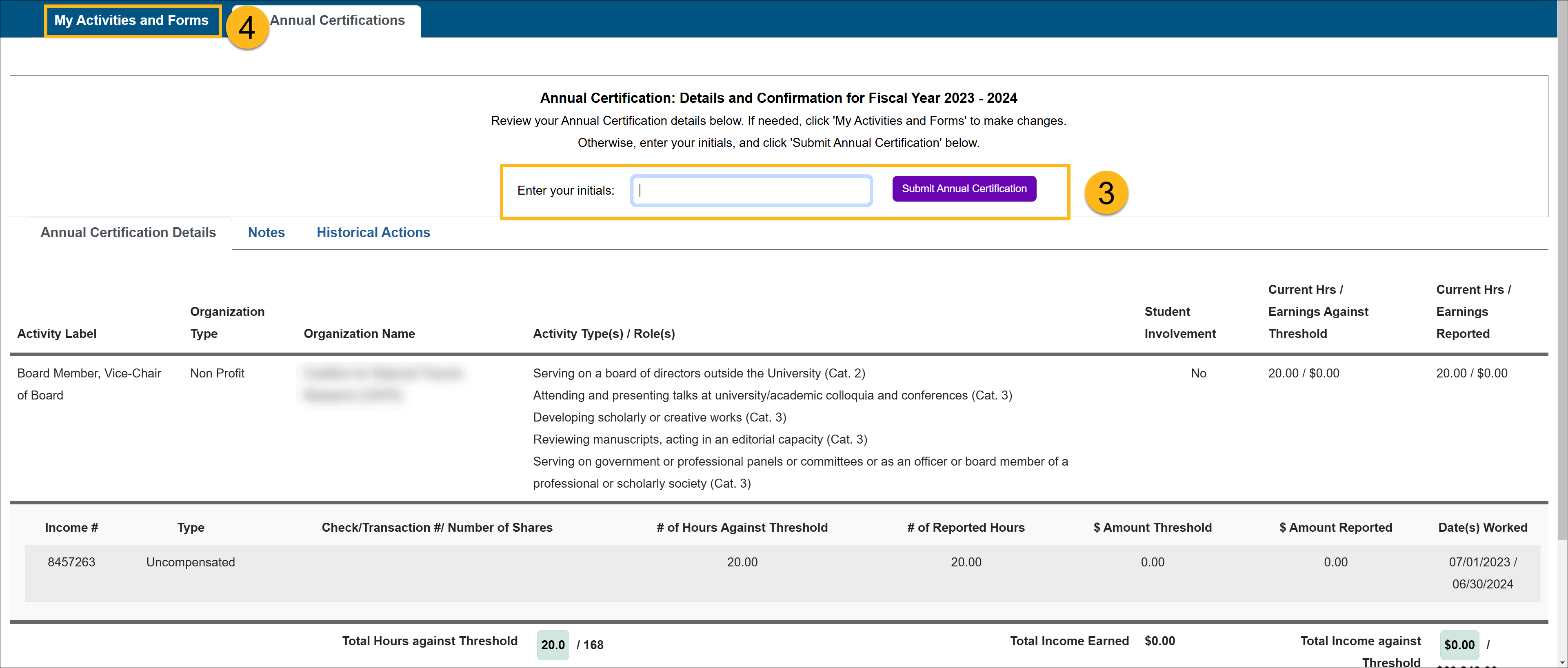Click the Organization Name column header
This screenshot has height=668, width=1568.
pyautogui.click(x=358, y=333)
